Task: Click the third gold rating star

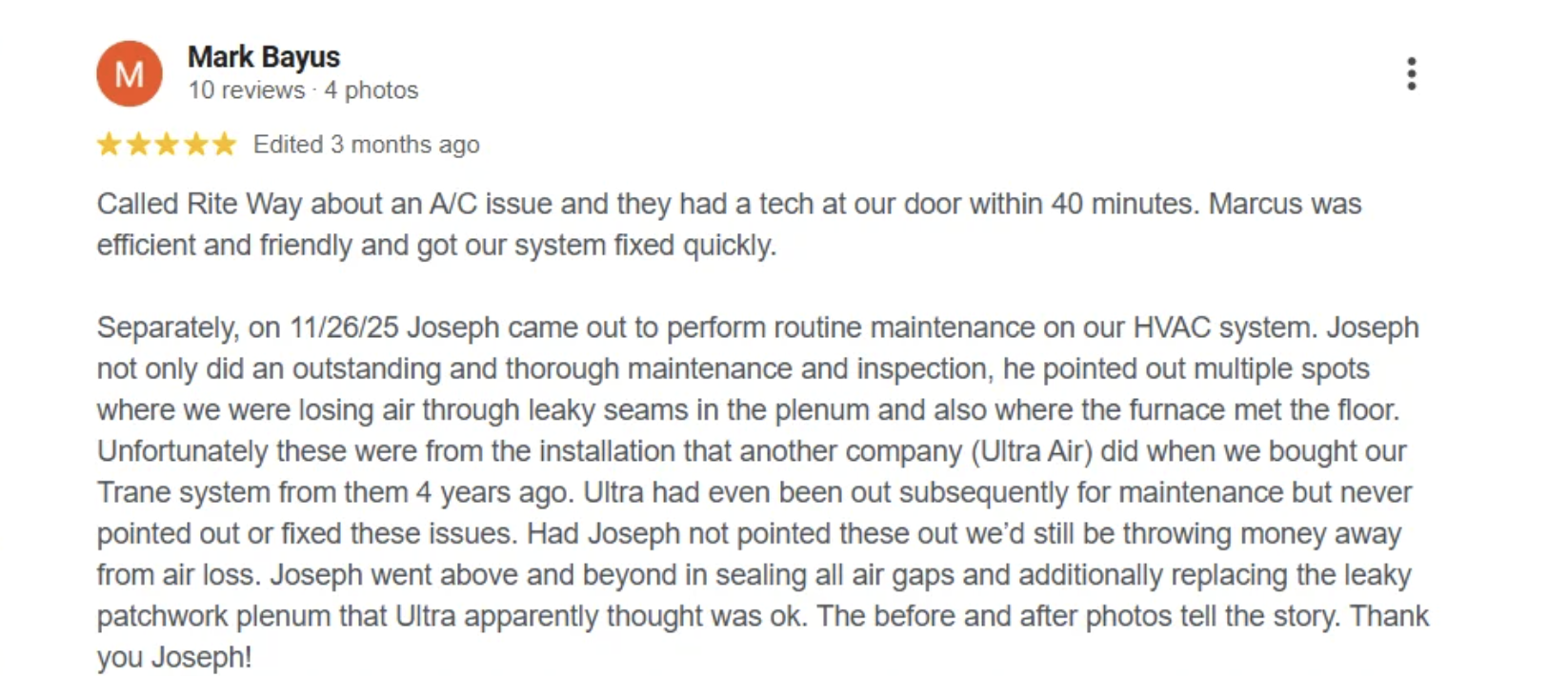Action: pos(167,145)
